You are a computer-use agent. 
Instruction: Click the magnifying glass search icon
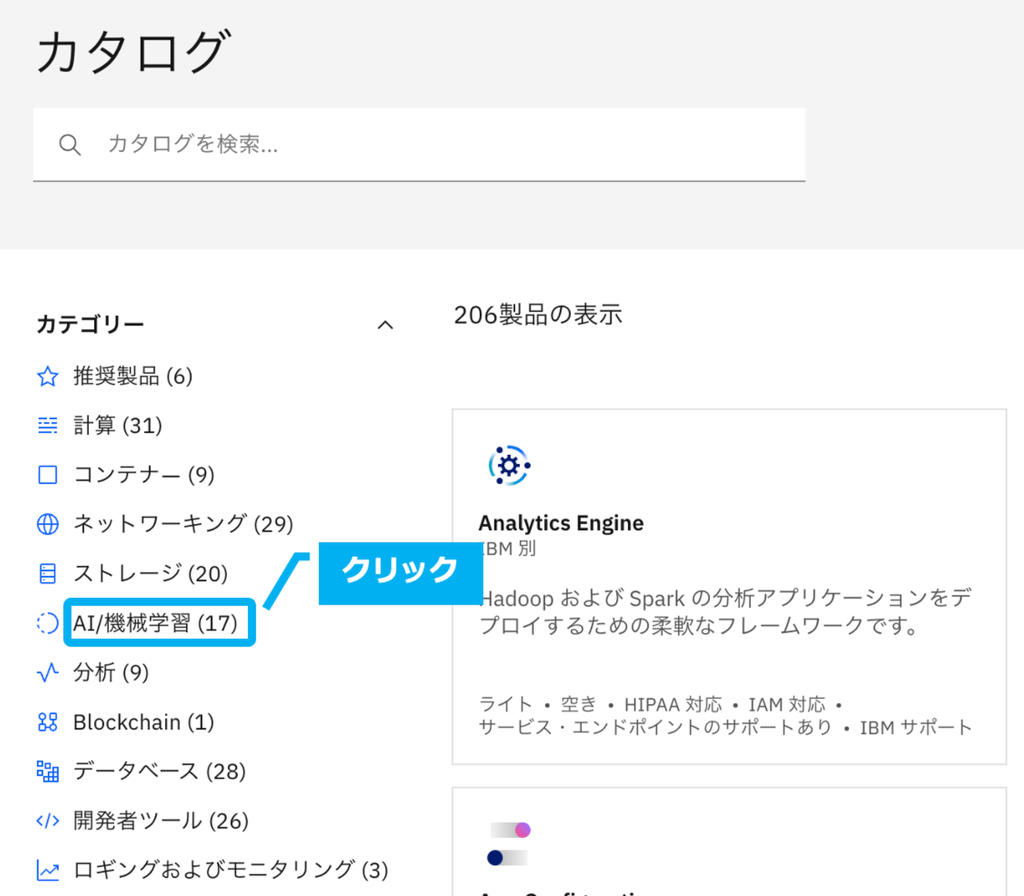[70, 144]
